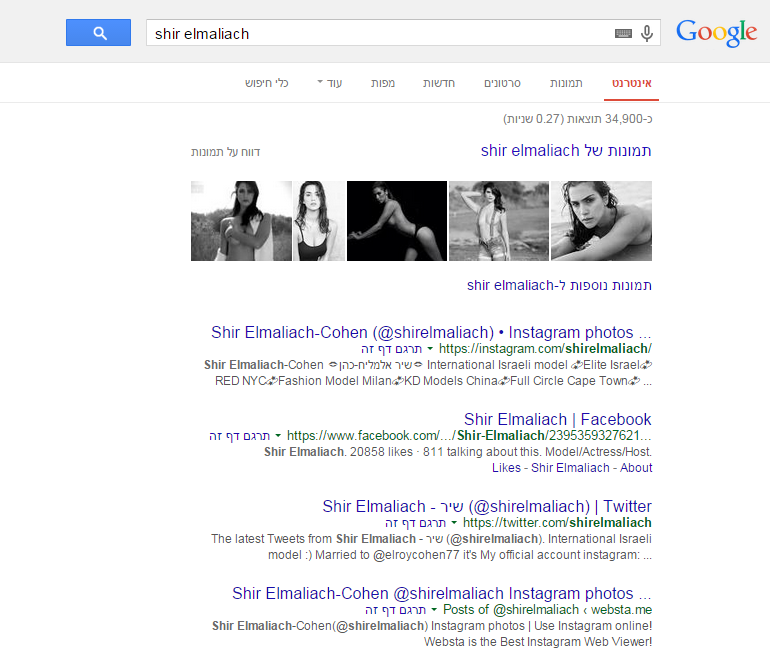
Task: Open the middle dark-background image thumbnail
Action: click(396, 221)
